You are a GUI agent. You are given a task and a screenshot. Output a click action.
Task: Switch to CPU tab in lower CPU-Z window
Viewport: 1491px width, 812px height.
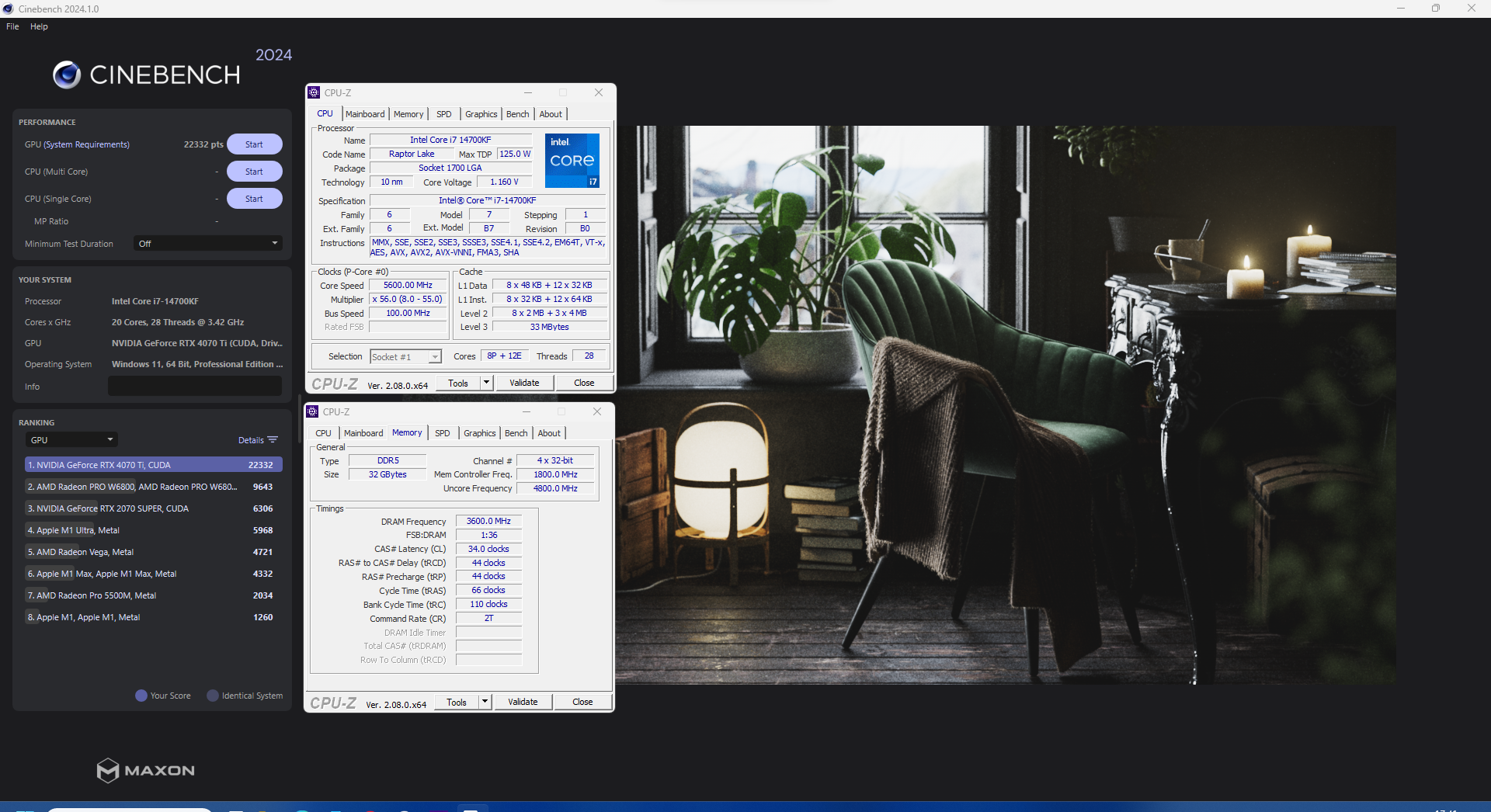pyautogui.click(x=323, y=433)
